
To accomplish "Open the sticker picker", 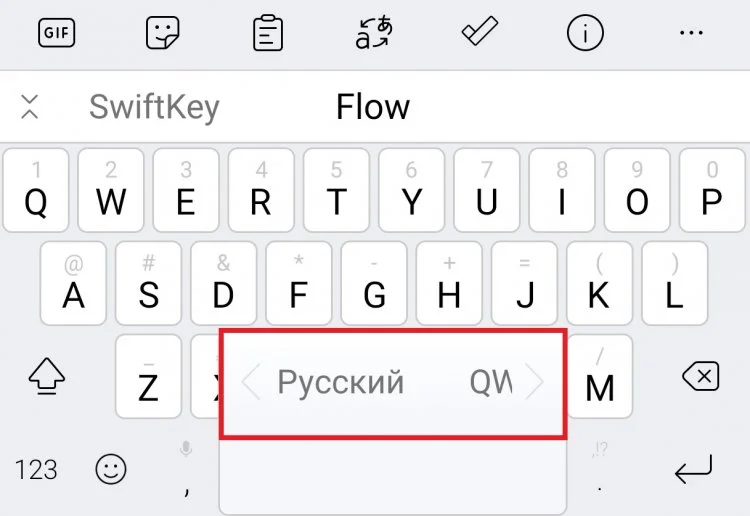I will coord(163,33).
